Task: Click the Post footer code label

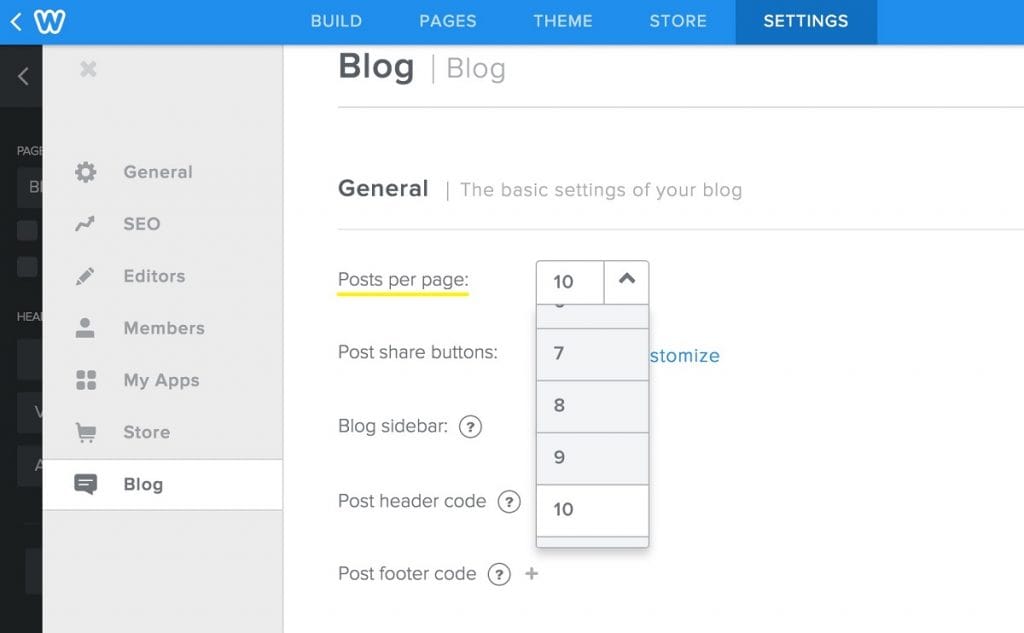Action: click(407, 574)
